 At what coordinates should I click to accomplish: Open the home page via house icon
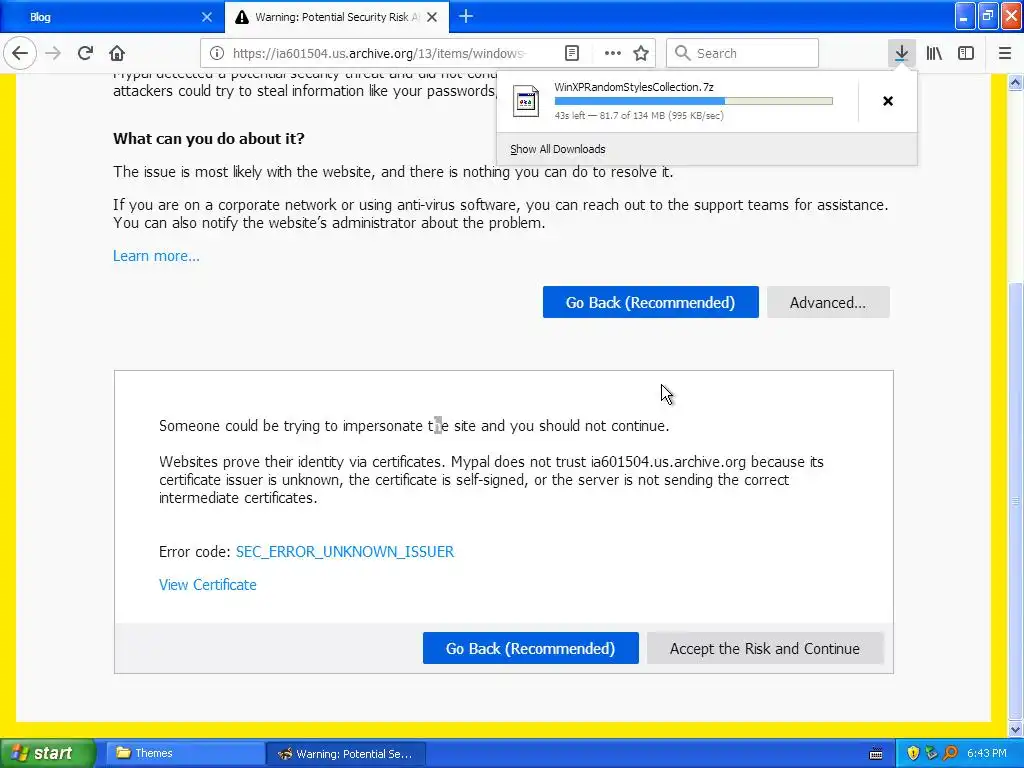117,53
